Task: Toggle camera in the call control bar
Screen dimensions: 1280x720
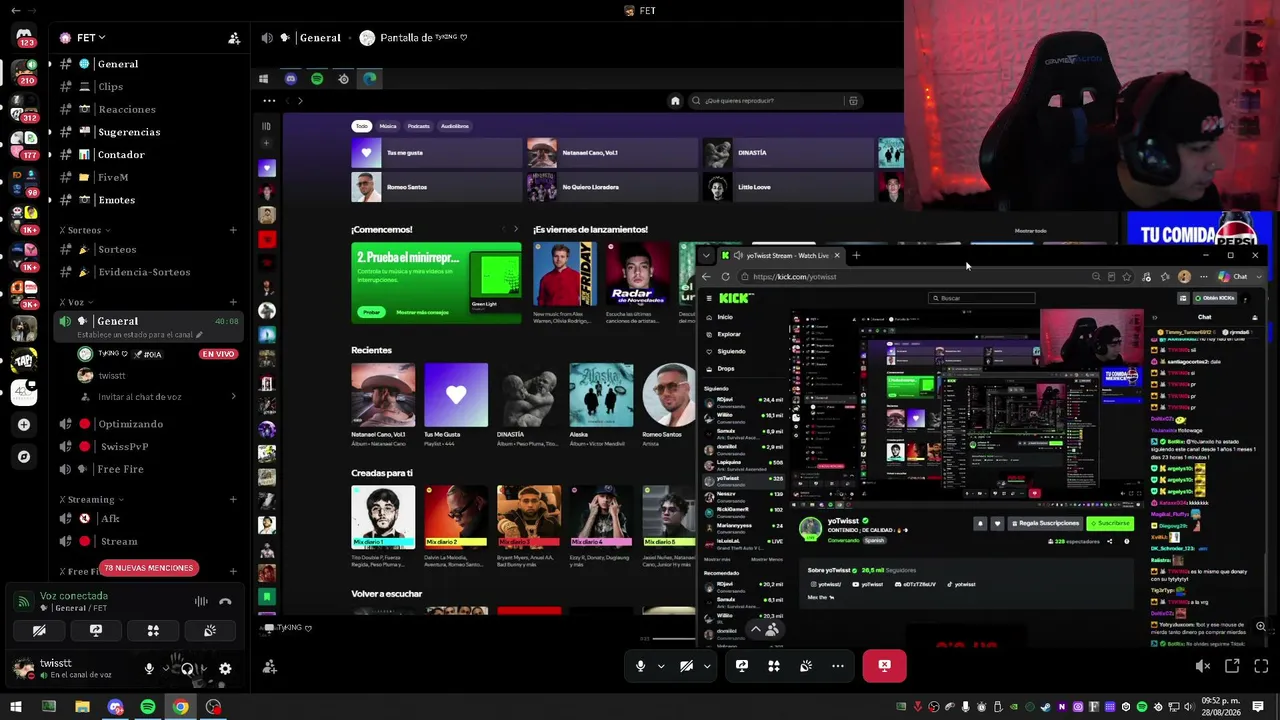Action: pyautogui.click(x=687, y=666)
